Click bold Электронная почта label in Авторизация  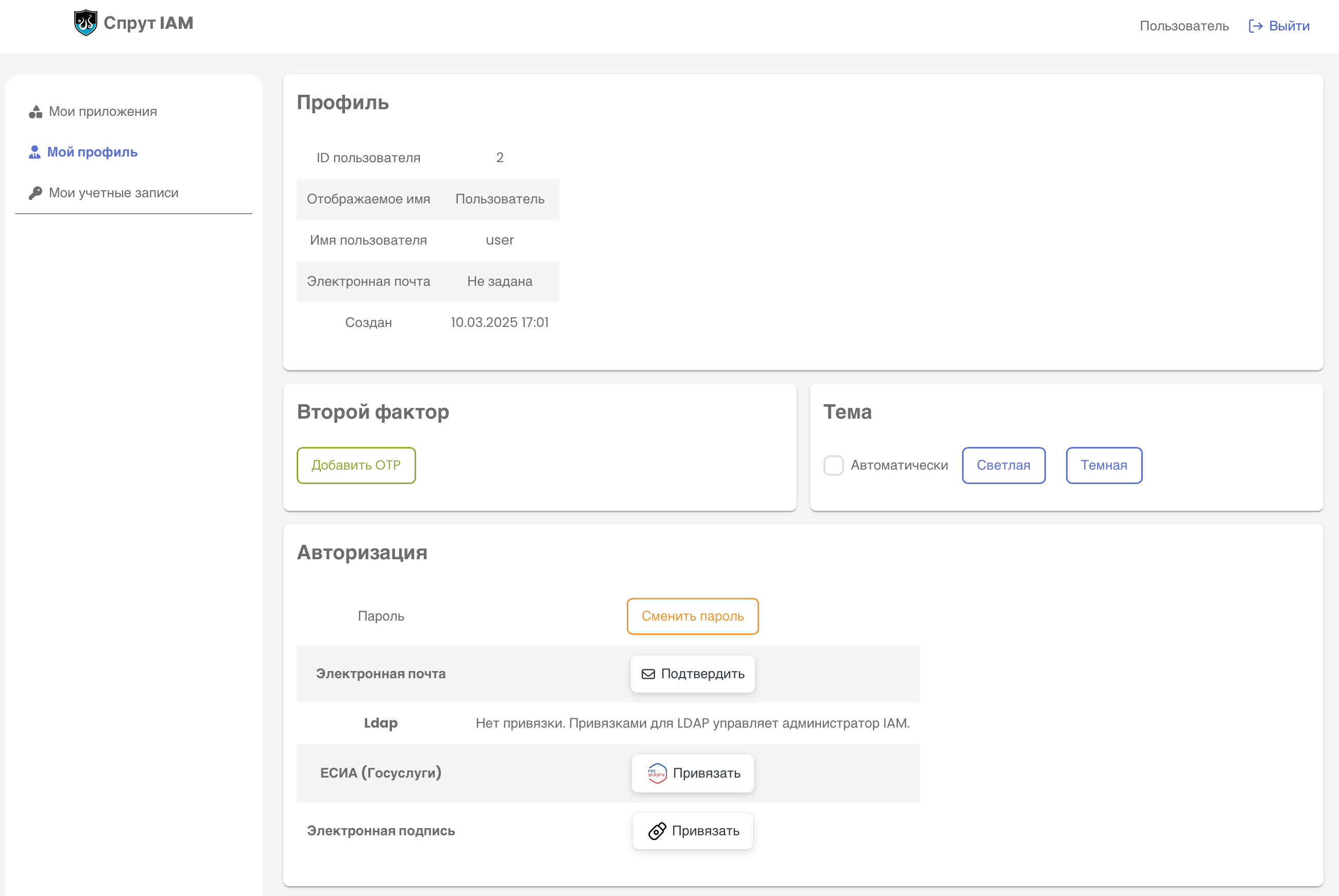381,674
